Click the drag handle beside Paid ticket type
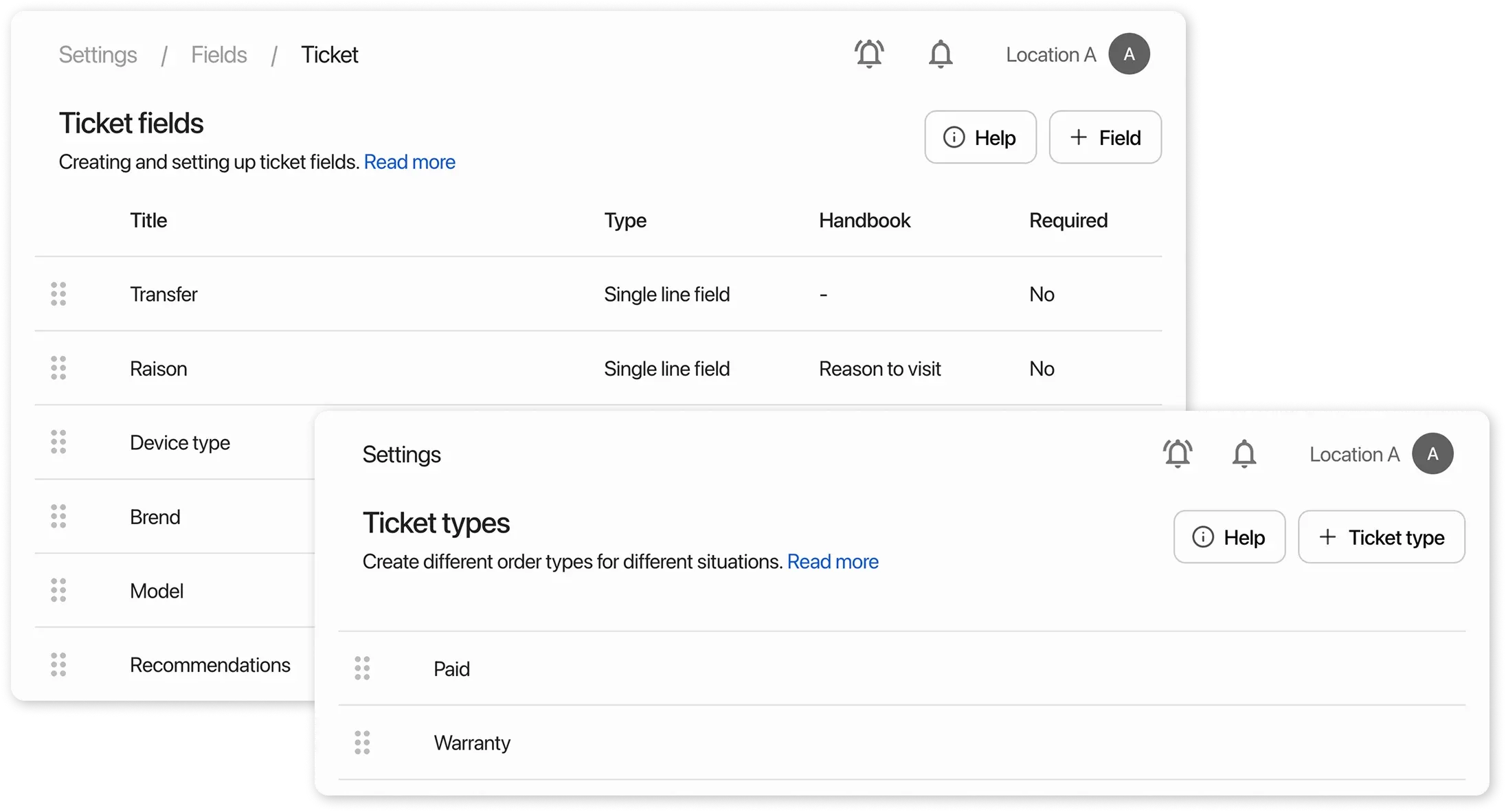The width and height of the screenshot is (1506, 812). click(363, 668)
